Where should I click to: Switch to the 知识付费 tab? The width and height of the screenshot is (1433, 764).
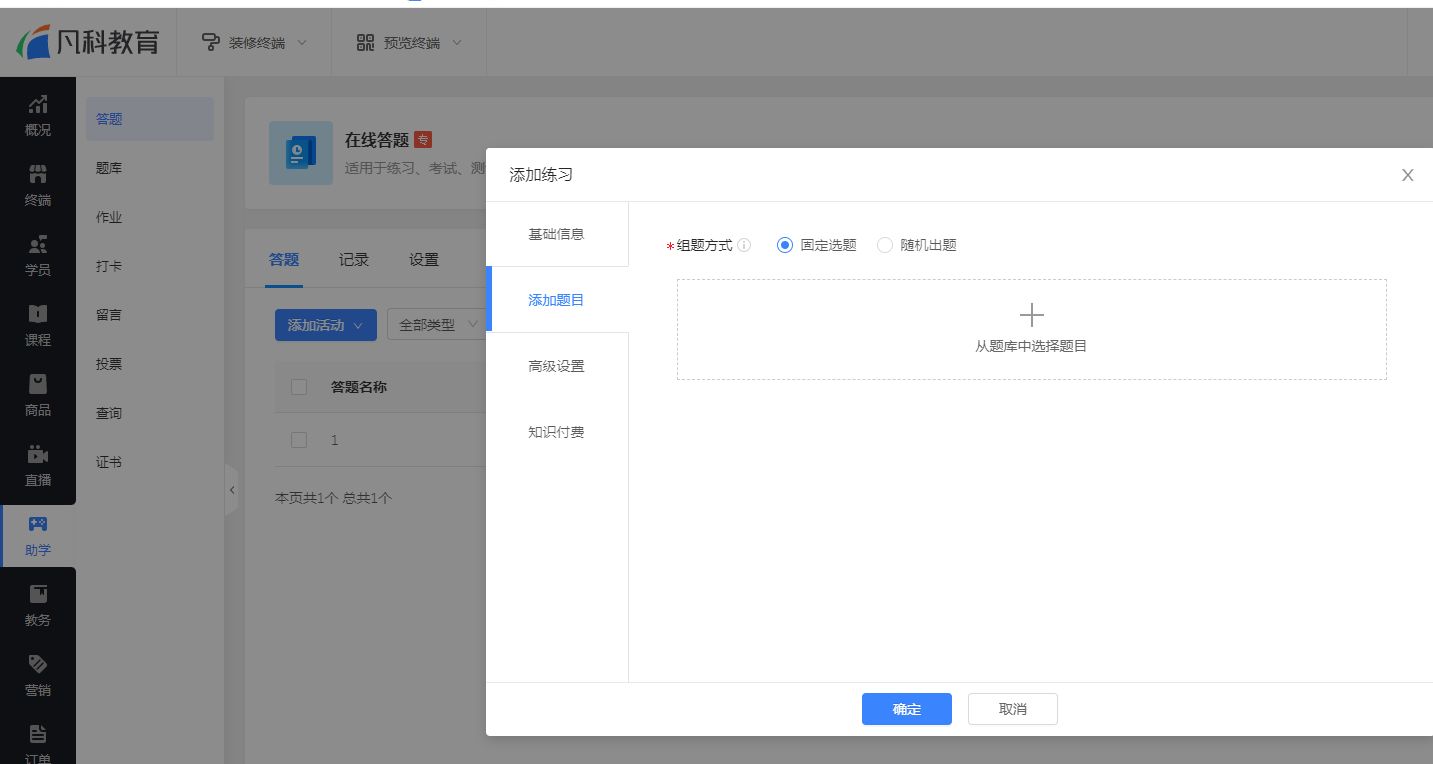(x=557, y=432)
